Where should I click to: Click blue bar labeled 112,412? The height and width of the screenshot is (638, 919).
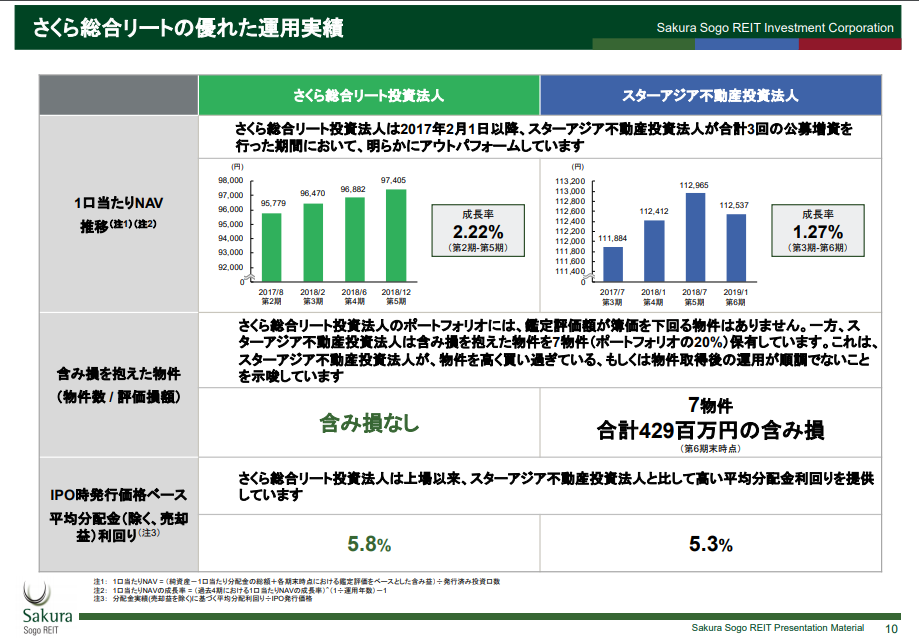click(x=654, y=251)
